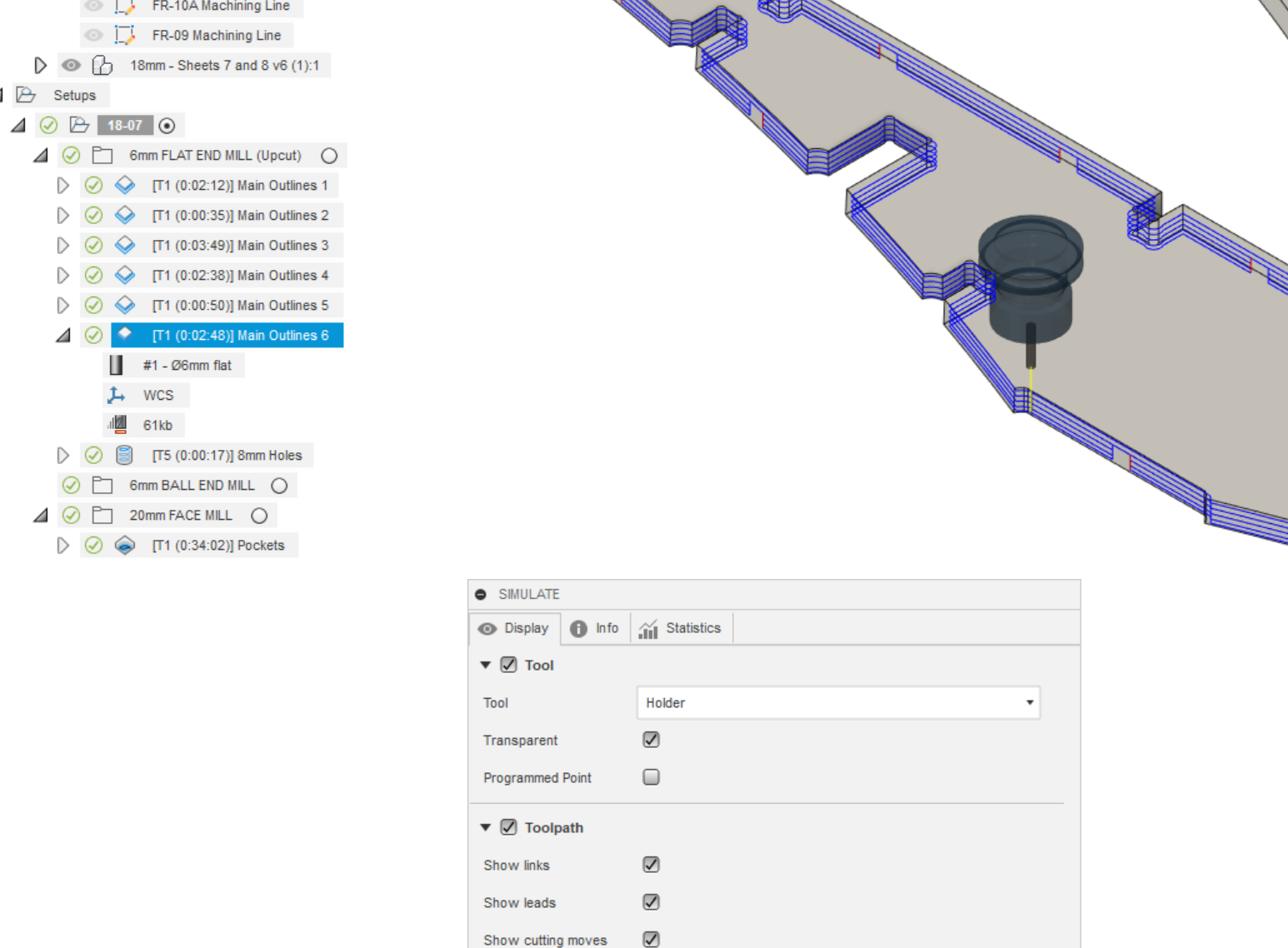Select the tool icon for #1 - Ø6mm flat
The image size is (1288, 948).
[x=116, y=365]
